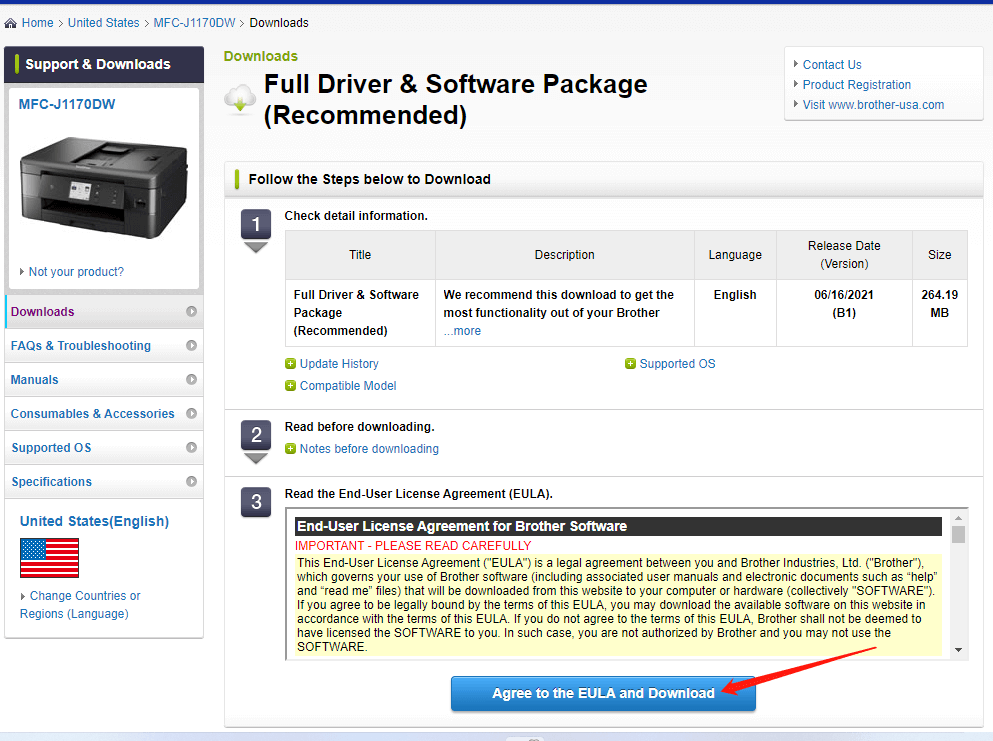Screen dimensions: 993x741
Task: Click the 'Title' column header
Action: (x=360, y=255)
